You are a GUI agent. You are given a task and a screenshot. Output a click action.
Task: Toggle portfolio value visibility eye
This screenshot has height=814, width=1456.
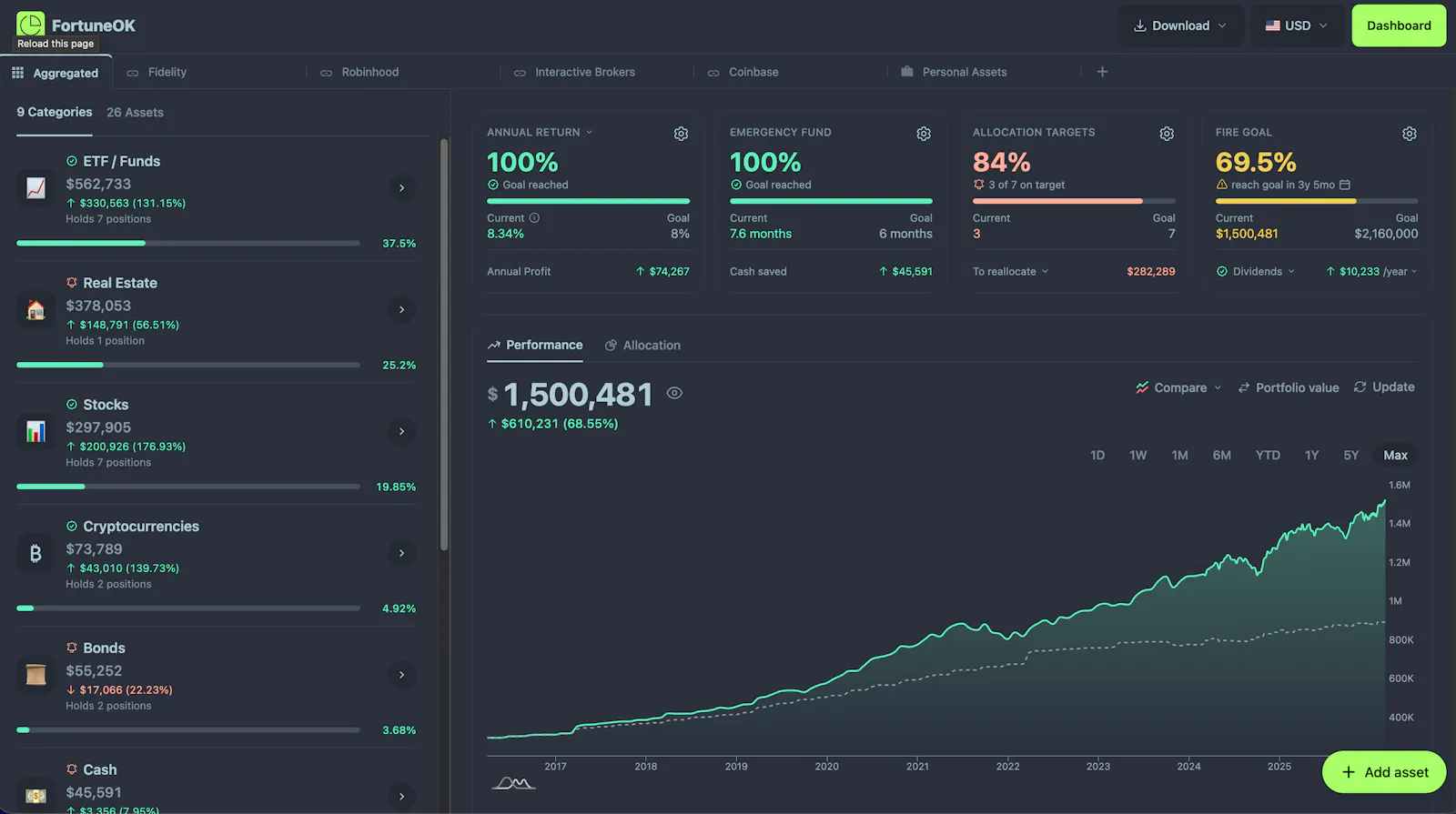[674, 394]
